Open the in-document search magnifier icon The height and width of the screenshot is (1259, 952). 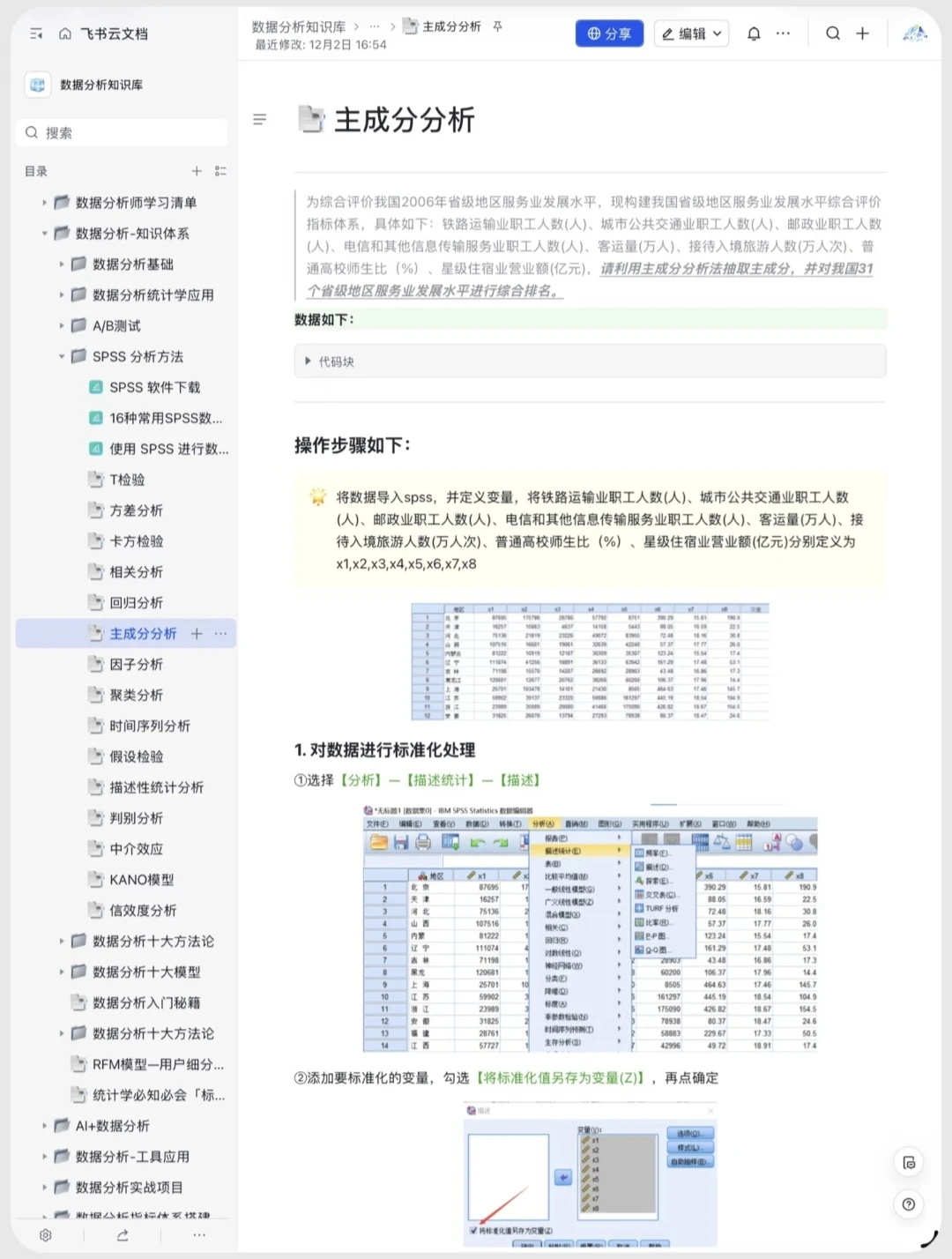point(832,33)
